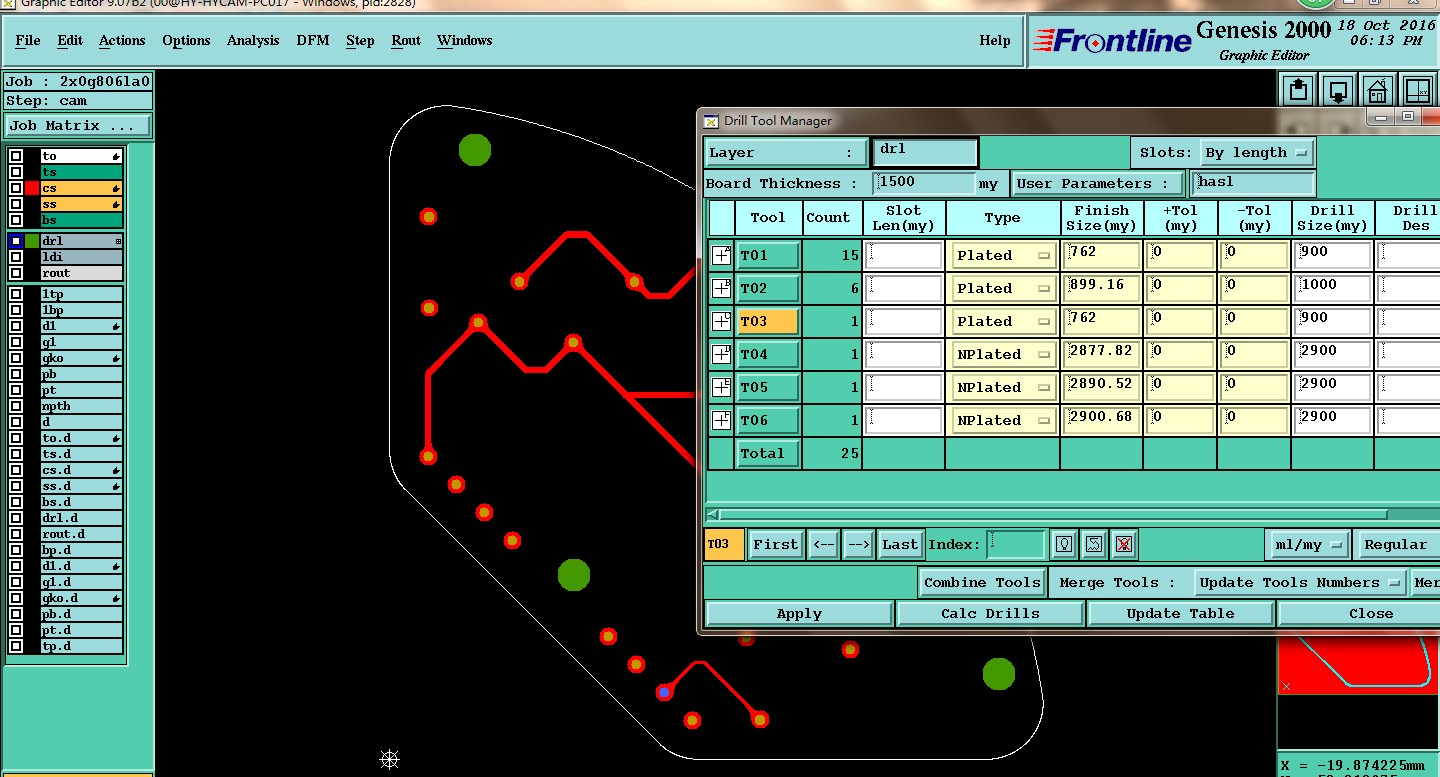Image resolution: width=1440 pixels, height=777 pixels.
Task: Click the grid marker on the drl layer
Action: click(x=118, y=241)
